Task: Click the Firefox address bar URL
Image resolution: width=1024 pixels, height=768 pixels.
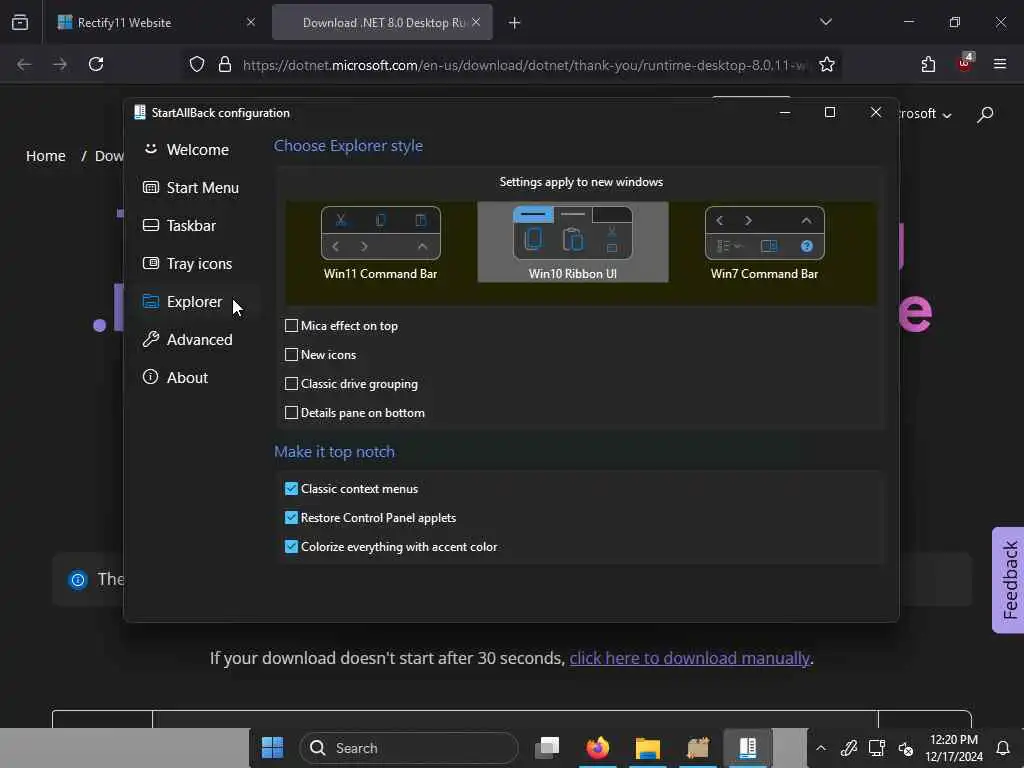Action: (524, 65)
